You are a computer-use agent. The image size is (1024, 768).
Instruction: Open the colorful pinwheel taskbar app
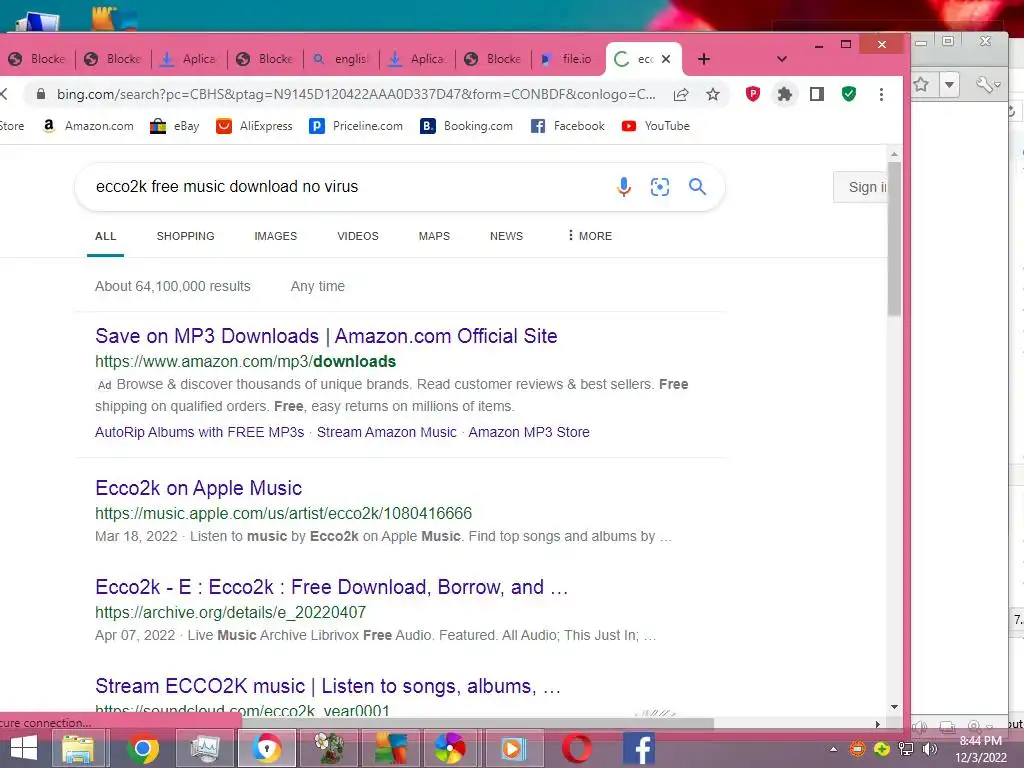(451, 748)
